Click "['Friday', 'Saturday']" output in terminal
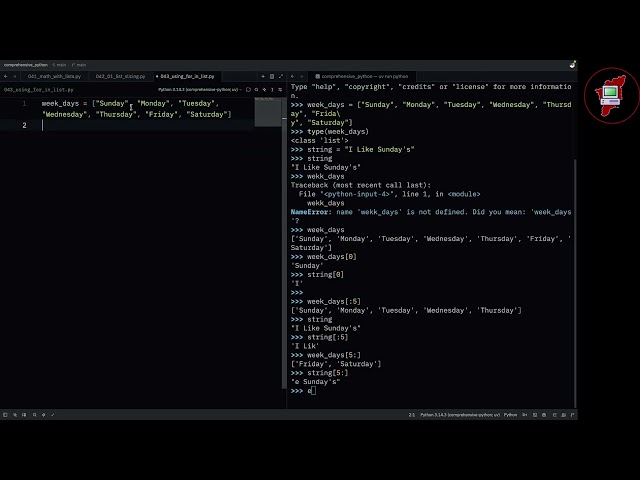 point(336,364)
